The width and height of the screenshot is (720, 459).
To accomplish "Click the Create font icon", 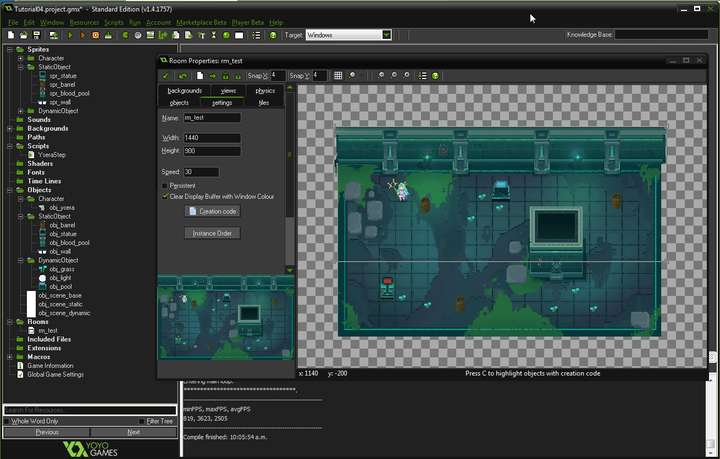I will click(x=201, y=35).
